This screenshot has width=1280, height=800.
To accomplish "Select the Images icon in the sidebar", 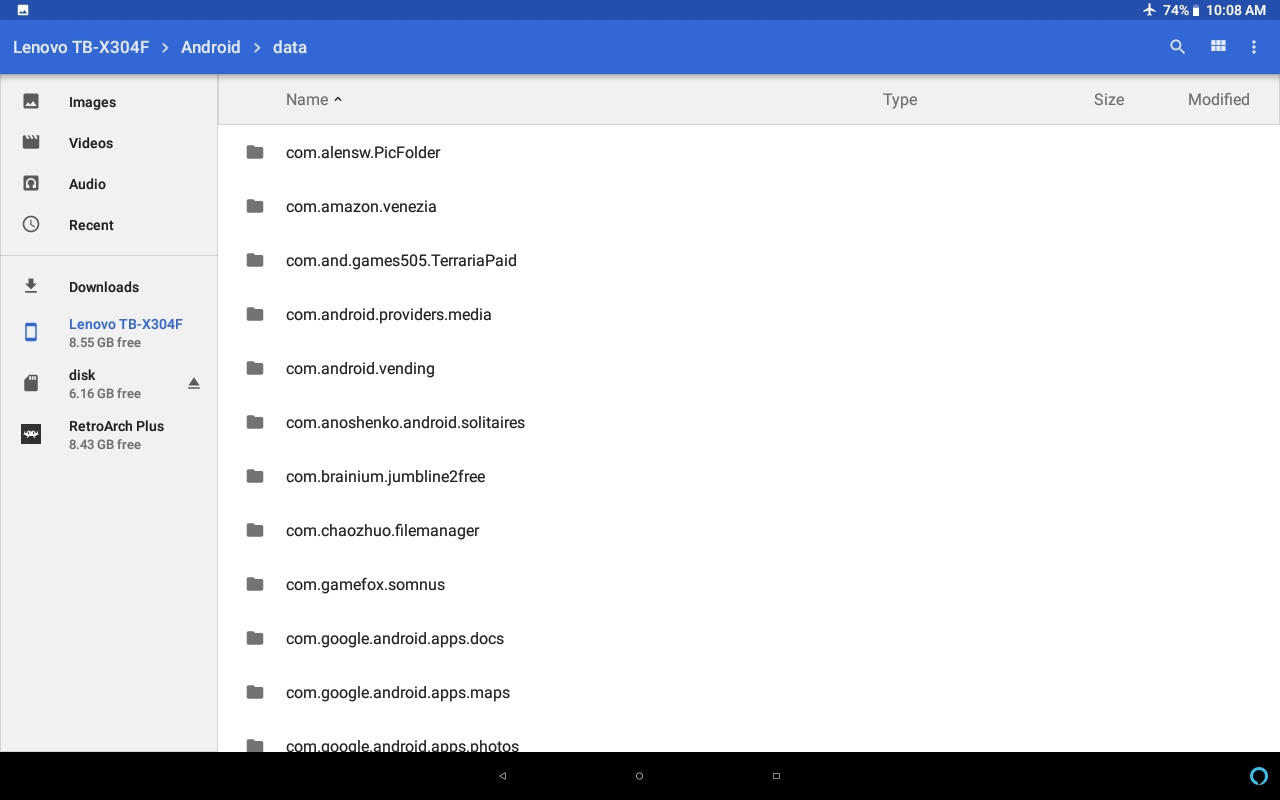I will point(31,101).
